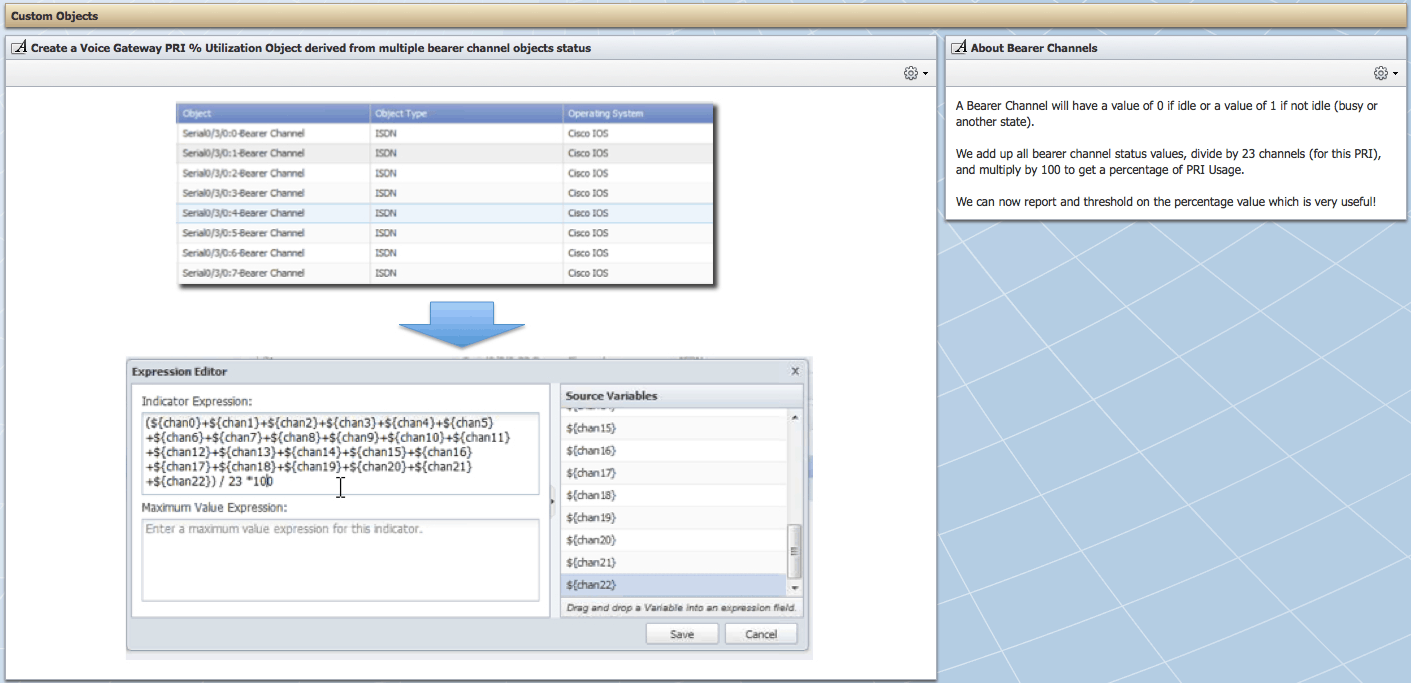The width and height of the screenshot is (1411, 683).
Task: Select the ${chan17} source variable
Action: tap(674, 473)
